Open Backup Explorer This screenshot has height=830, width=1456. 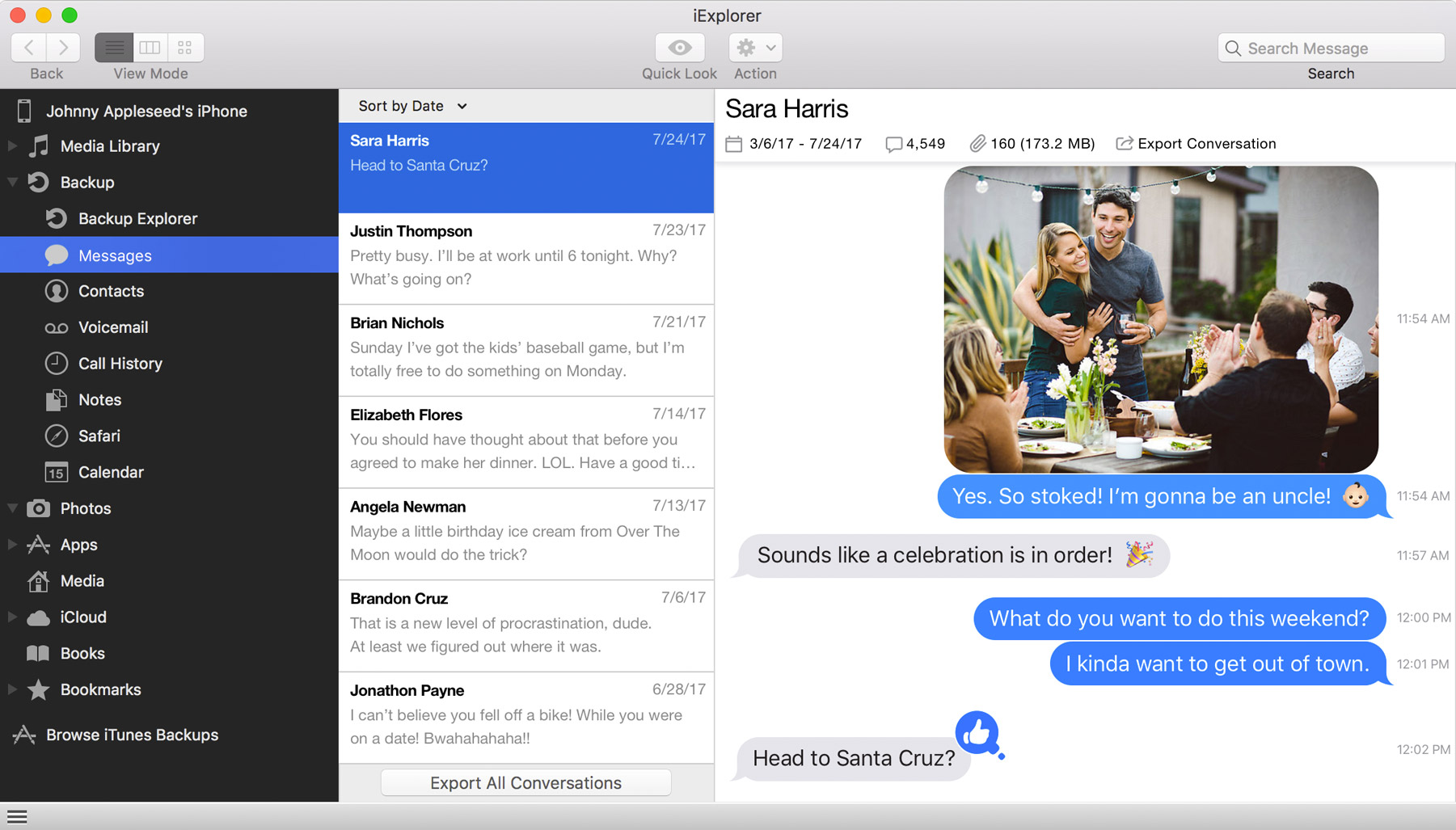click(x=137, y=218)
